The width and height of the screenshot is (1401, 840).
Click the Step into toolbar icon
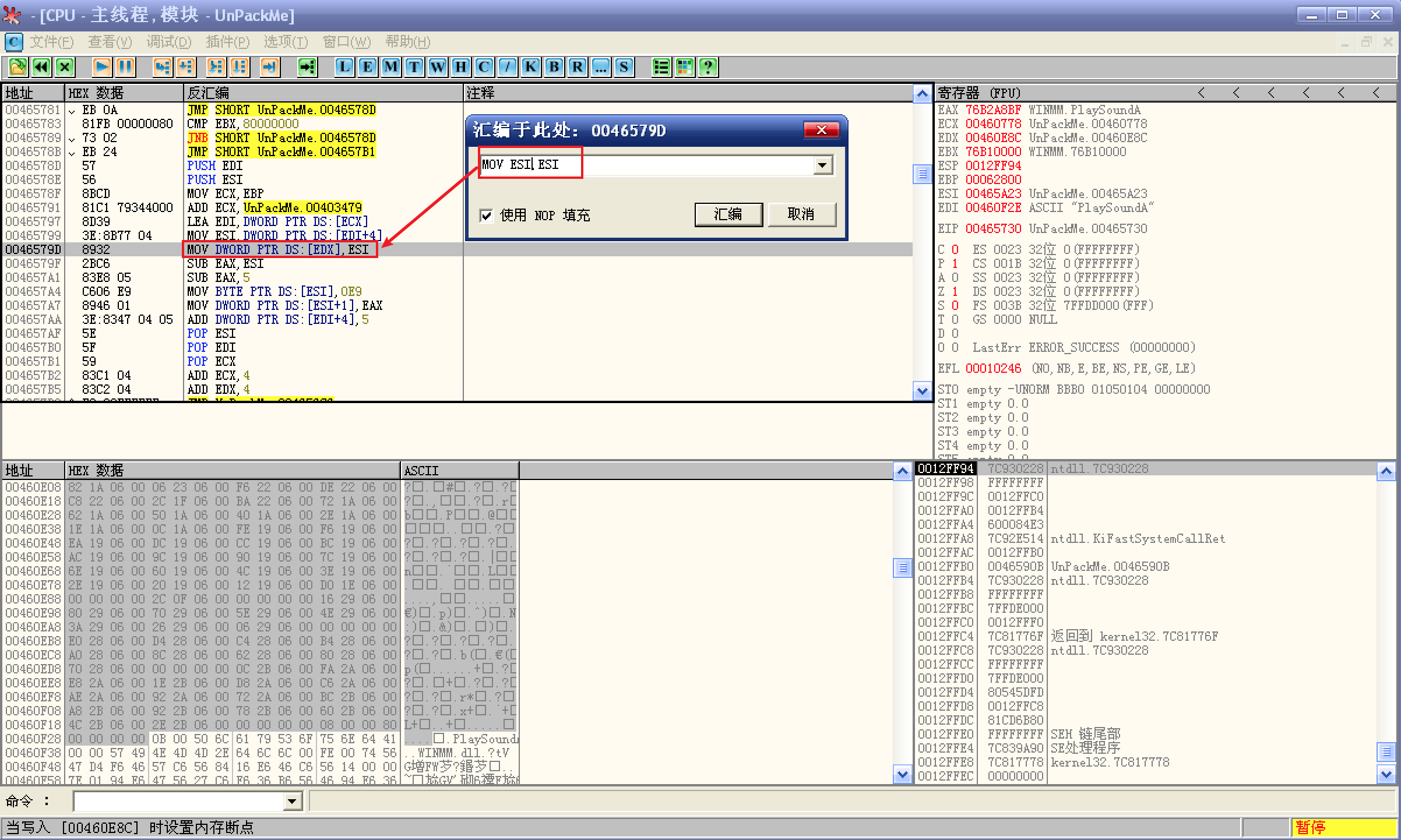[163, 67]
